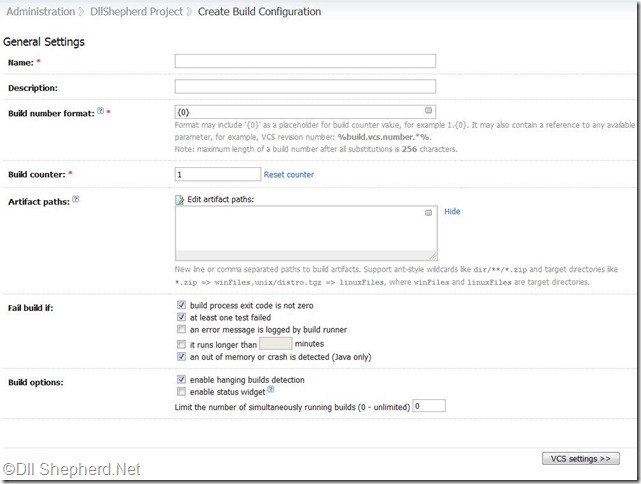Image resolution: width=641 pixels, height=484 pixels.
Task: Click the Name input field
Action: click(305, 61)
